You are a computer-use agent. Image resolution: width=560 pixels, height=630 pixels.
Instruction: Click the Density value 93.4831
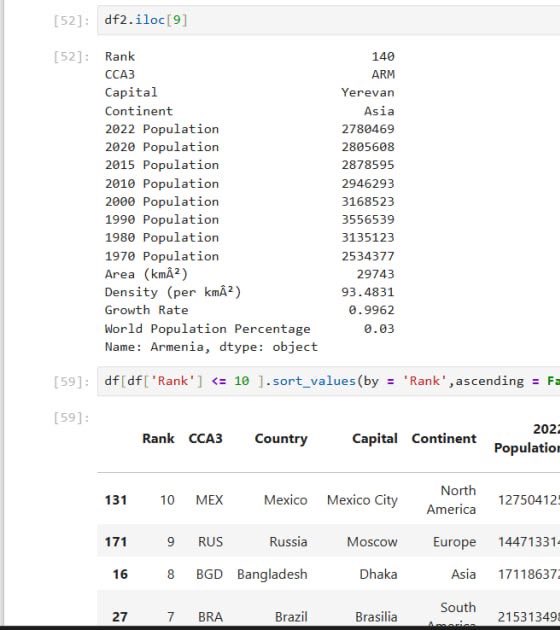point(368,292)
